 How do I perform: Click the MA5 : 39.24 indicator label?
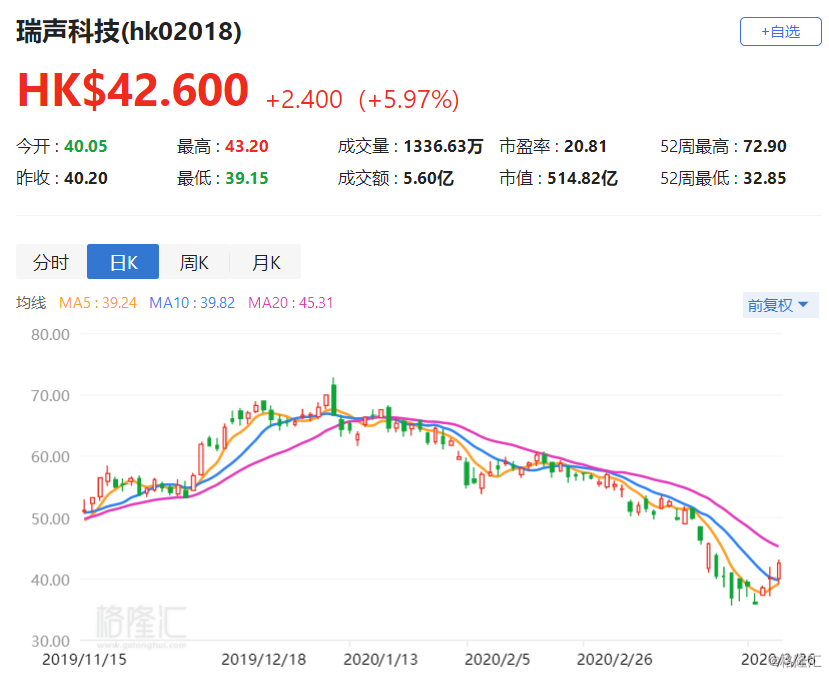click(98, 303)
